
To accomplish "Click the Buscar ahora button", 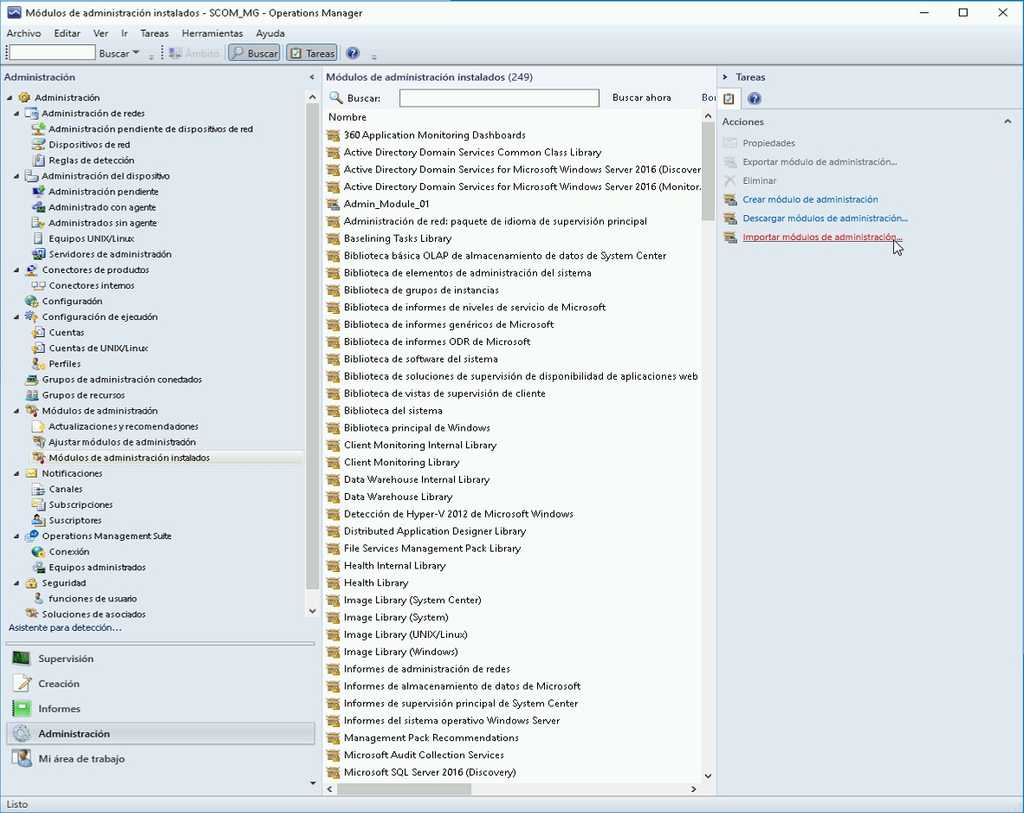I will point(641,97).
